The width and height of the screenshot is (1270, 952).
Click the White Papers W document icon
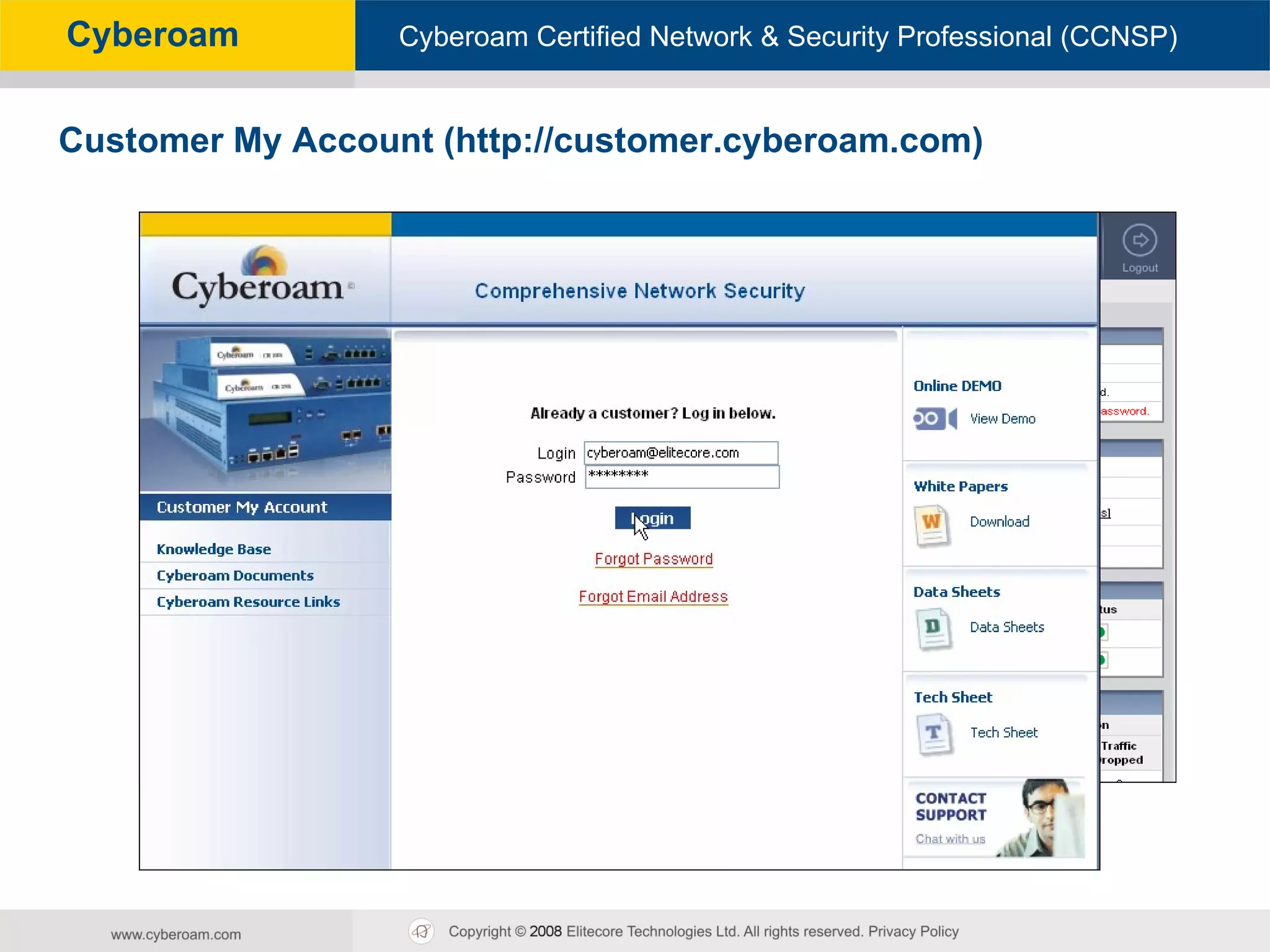(x=932, y=526)
